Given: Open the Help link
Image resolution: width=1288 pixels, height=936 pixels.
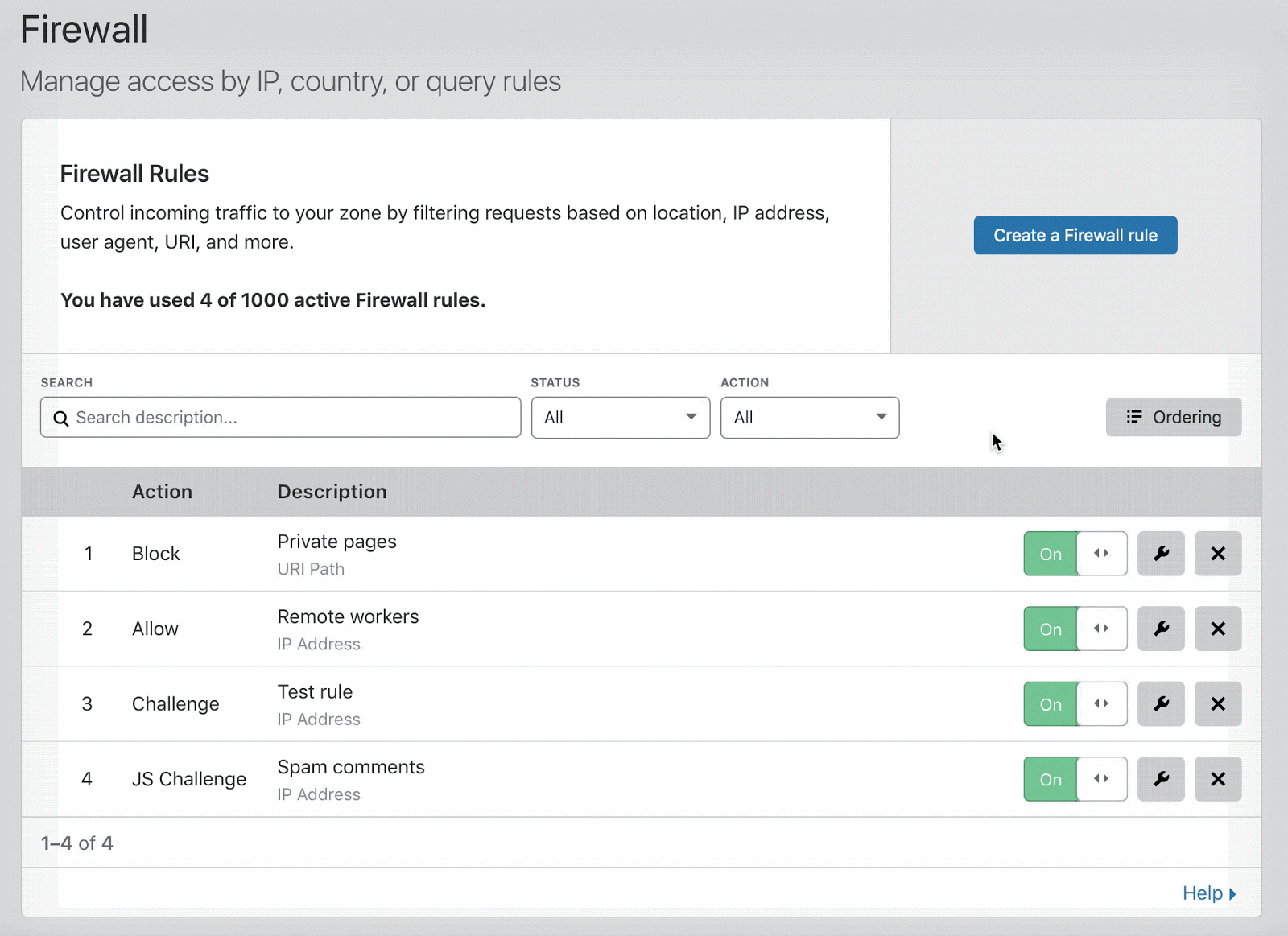Looking at the screenshot, I should point(1203,893).
